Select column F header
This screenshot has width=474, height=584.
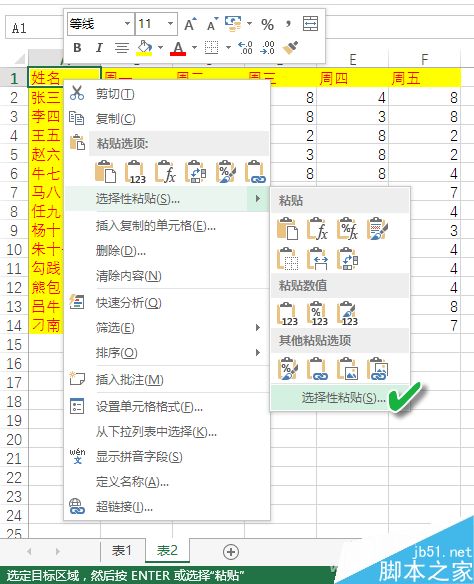424,59
